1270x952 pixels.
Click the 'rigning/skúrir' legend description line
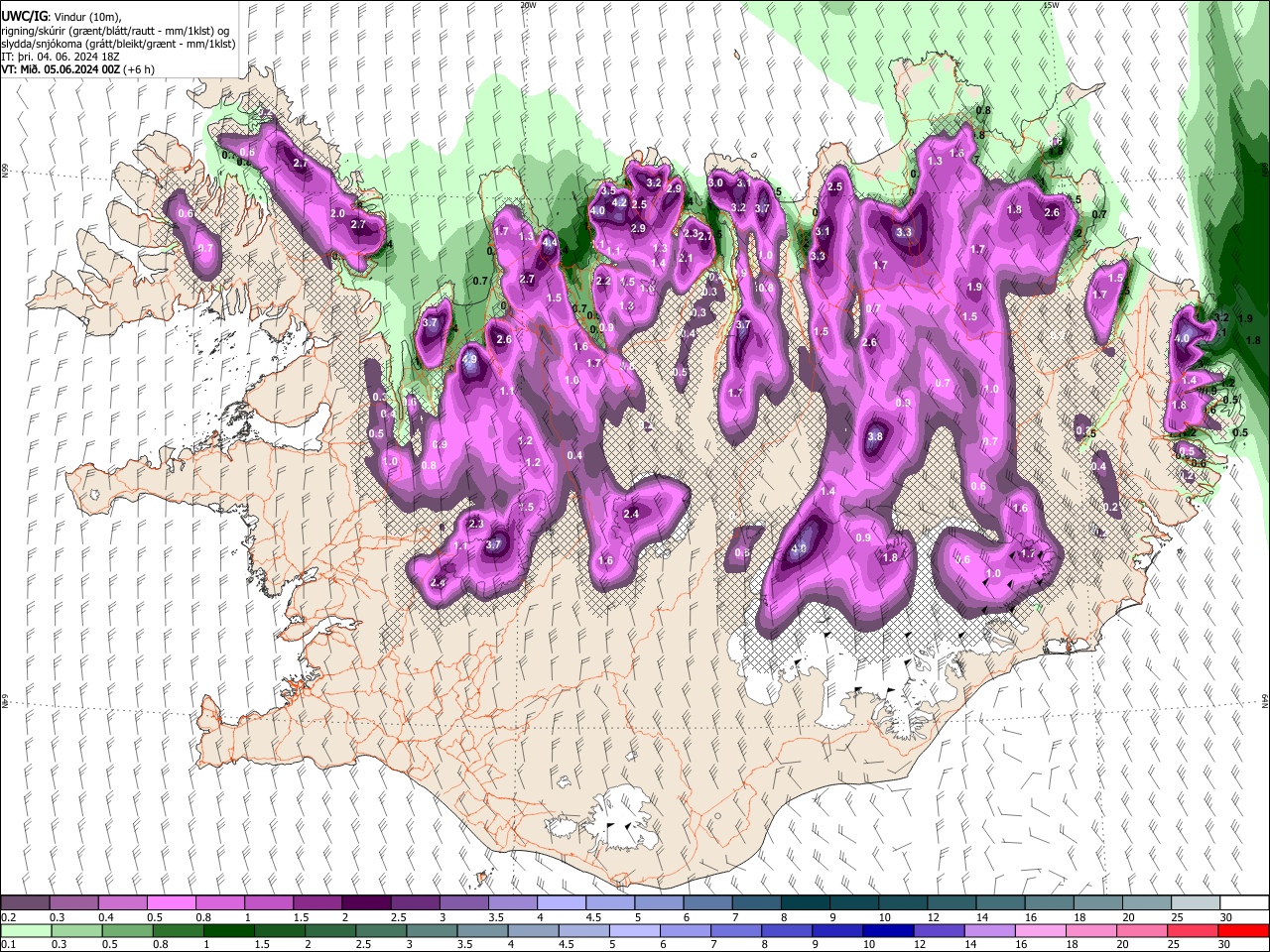116,31
